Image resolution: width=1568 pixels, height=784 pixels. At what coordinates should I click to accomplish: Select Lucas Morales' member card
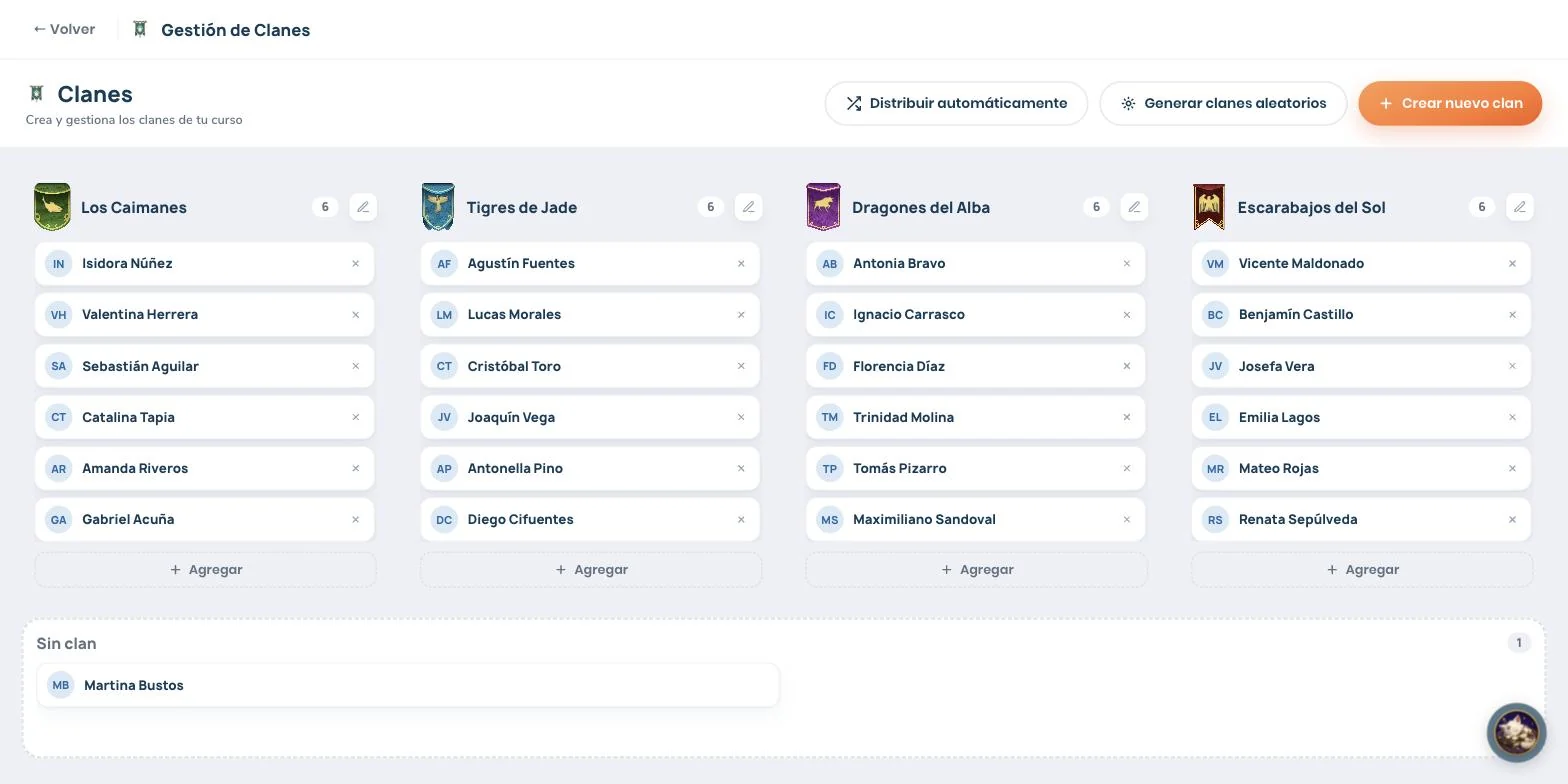pos(590,315)
